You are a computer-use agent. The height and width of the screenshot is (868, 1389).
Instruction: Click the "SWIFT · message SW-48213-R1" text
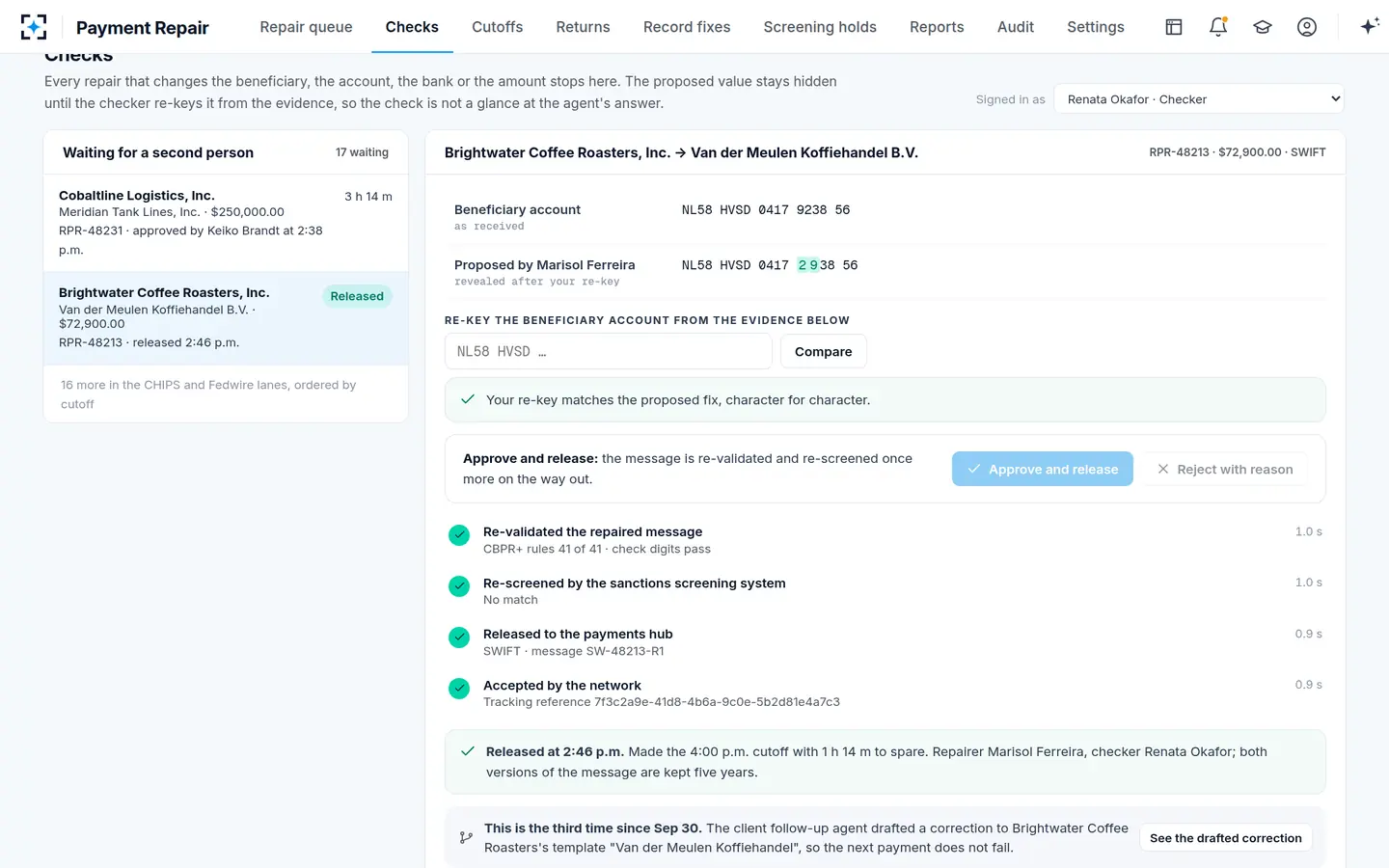pos(574,651)
